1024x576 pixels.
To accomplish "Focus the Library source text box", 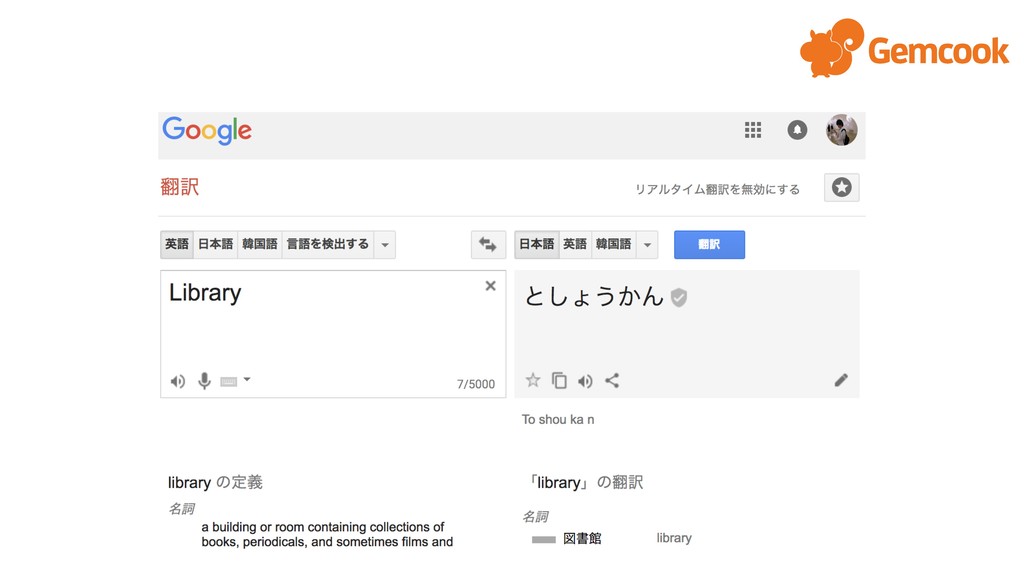I will coord(333,334).
